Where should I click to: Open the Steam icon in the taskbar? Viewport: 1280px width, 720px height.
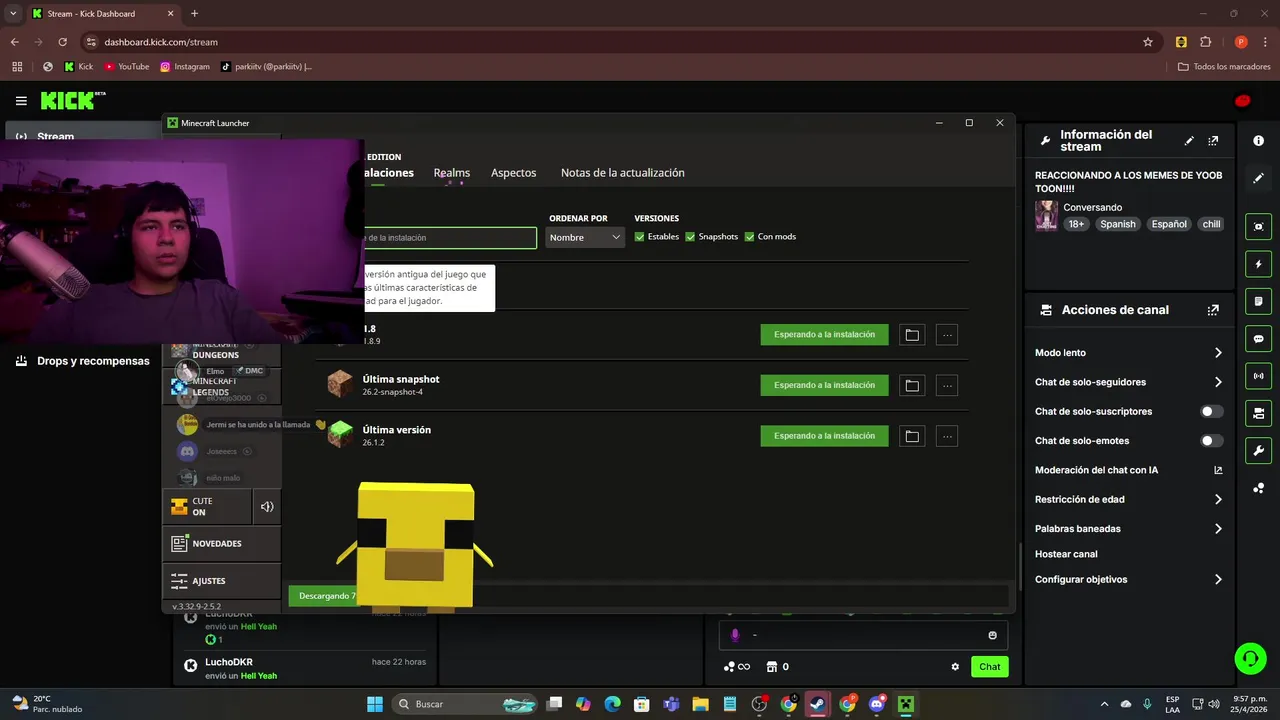click(817, 704)
